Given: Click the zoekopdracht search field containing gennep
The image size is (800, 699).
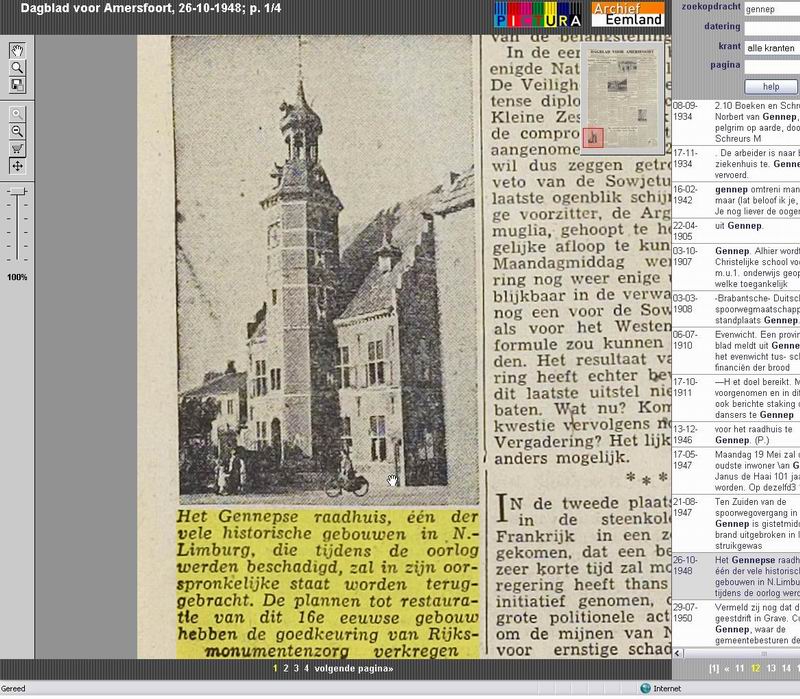Looking at the screenshot, I should pyautogui.click(x=772, y=9).
